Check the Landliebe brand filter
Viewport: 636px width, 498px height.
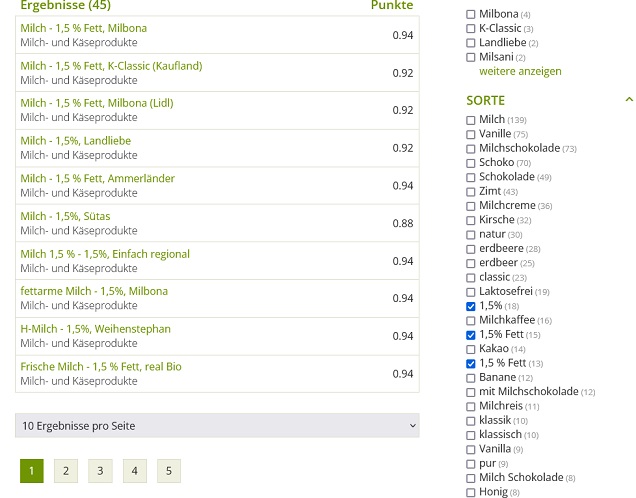coord(471,43)
